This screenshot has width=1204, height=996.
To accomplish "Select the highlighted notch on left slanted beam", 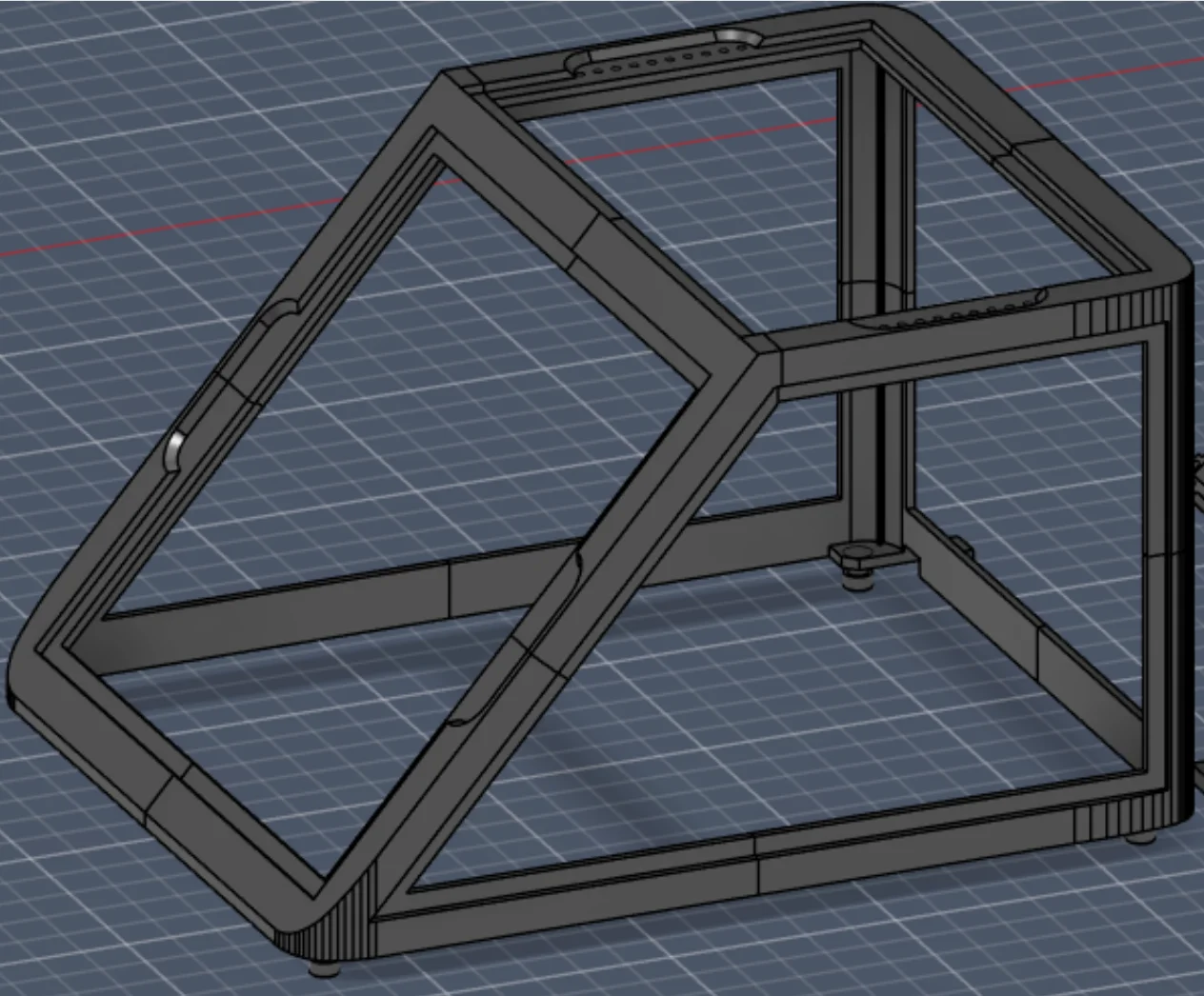I will [176, 449].
